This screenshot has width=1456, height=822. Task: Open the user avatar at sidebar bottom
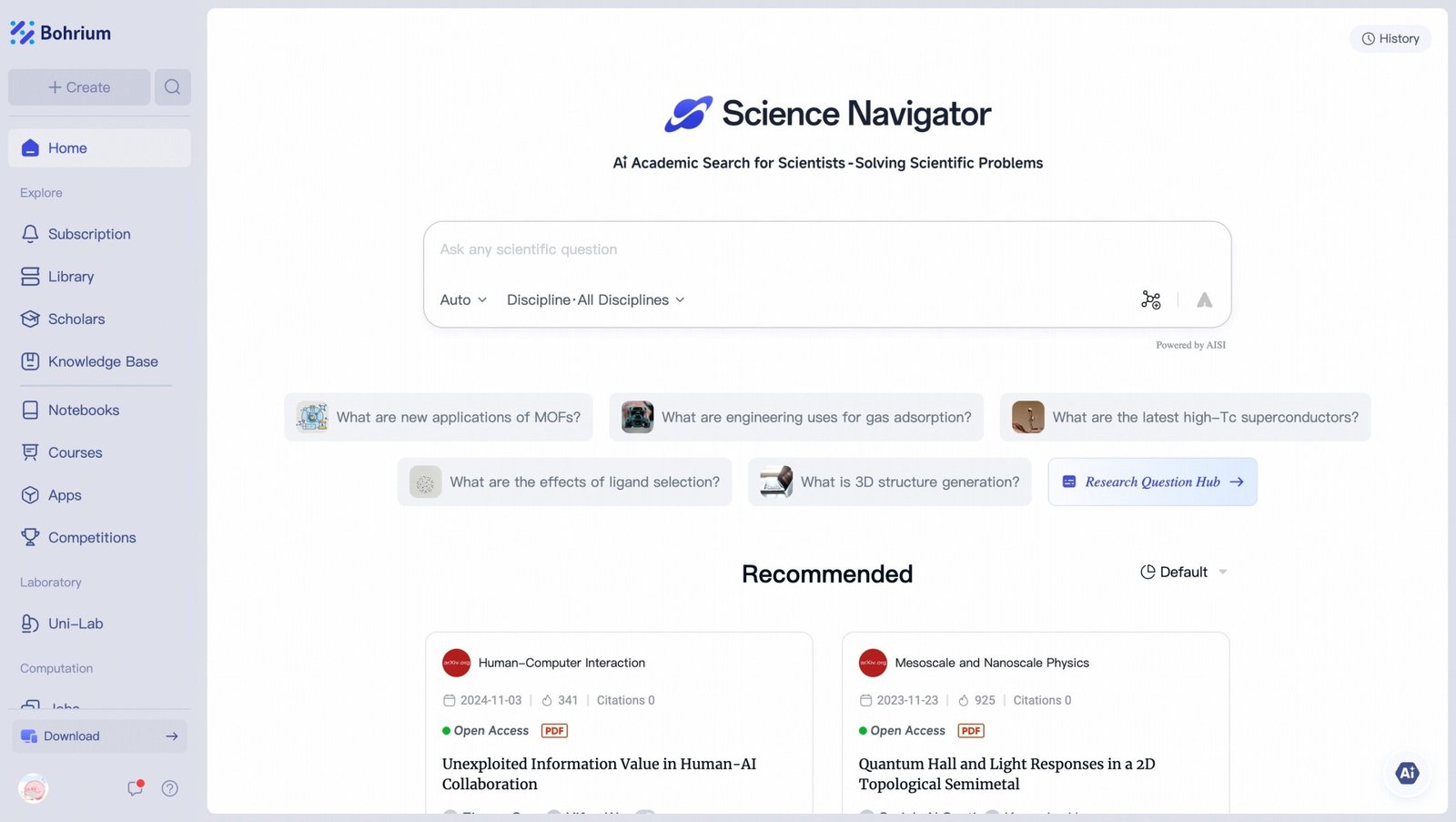click(x=34, y=788)
